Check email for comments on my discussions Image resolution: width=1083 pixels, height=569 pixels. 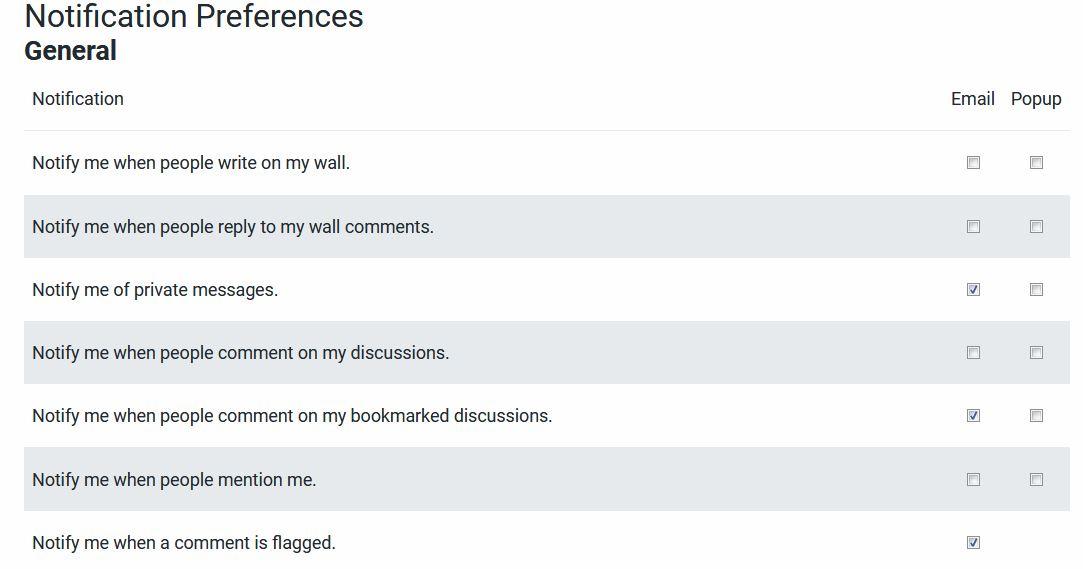[x=973, y=353]
